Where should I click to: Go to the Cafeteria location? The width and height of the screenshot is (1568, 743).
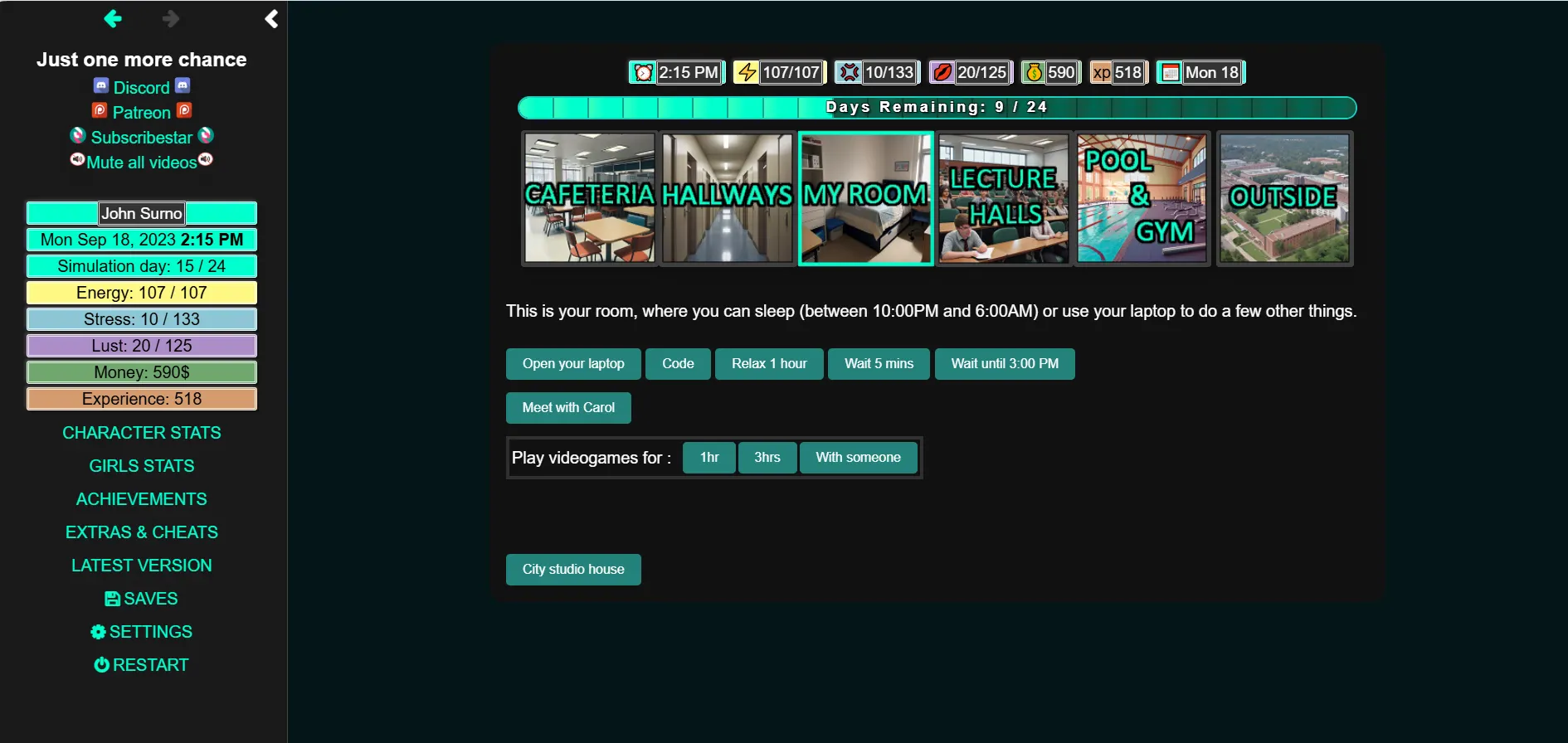point(590,198)
